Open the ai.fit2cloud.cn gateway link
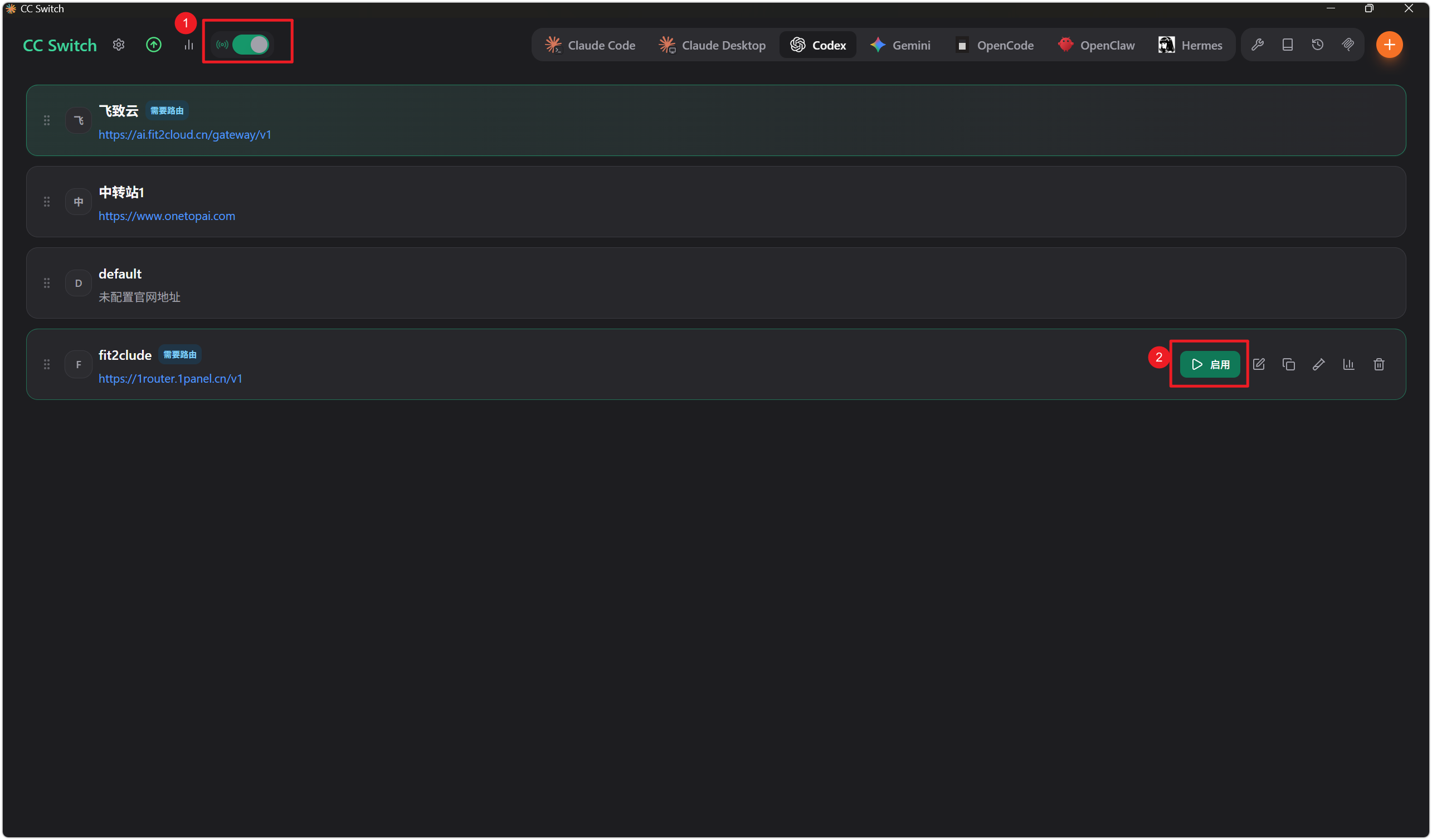 (x=184, y=135)
